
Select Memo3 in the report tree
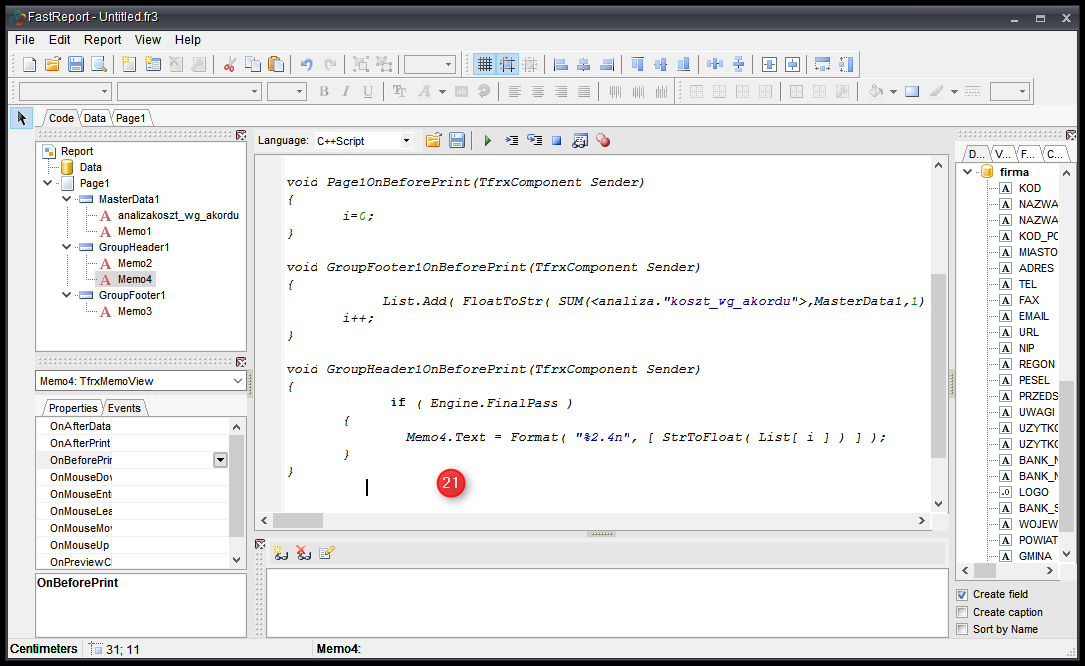click(134, 311)
